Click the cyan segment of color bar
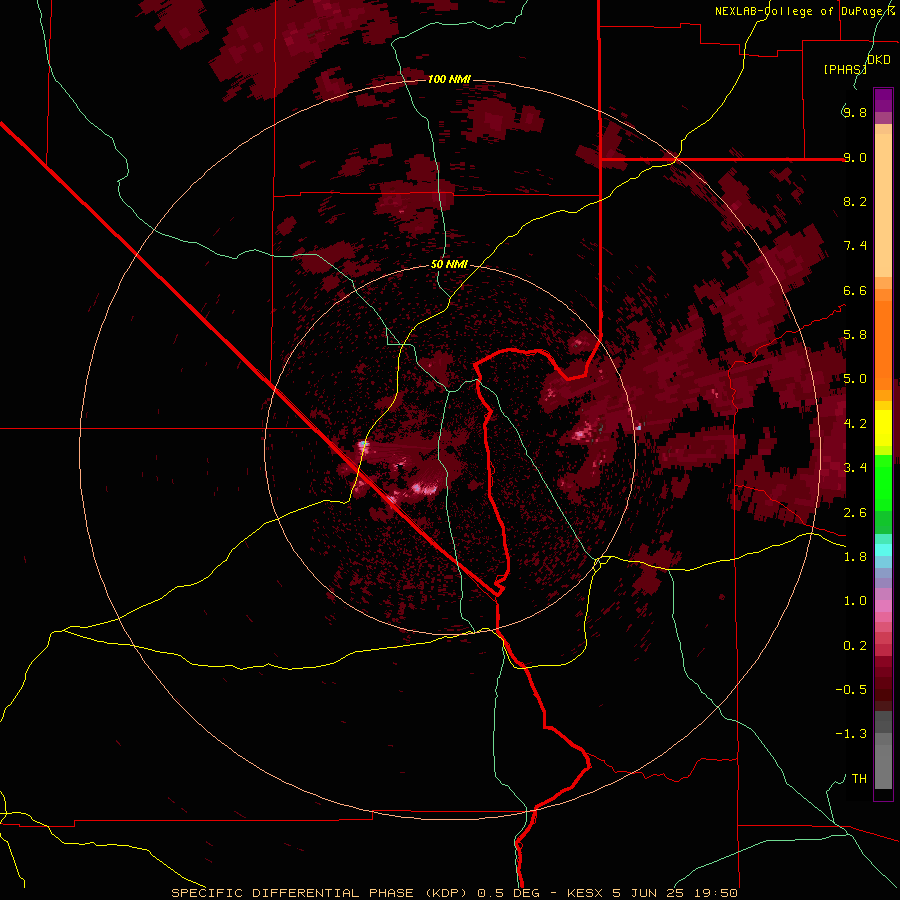Viewport: 900px width, 900px height. (883, 550)
